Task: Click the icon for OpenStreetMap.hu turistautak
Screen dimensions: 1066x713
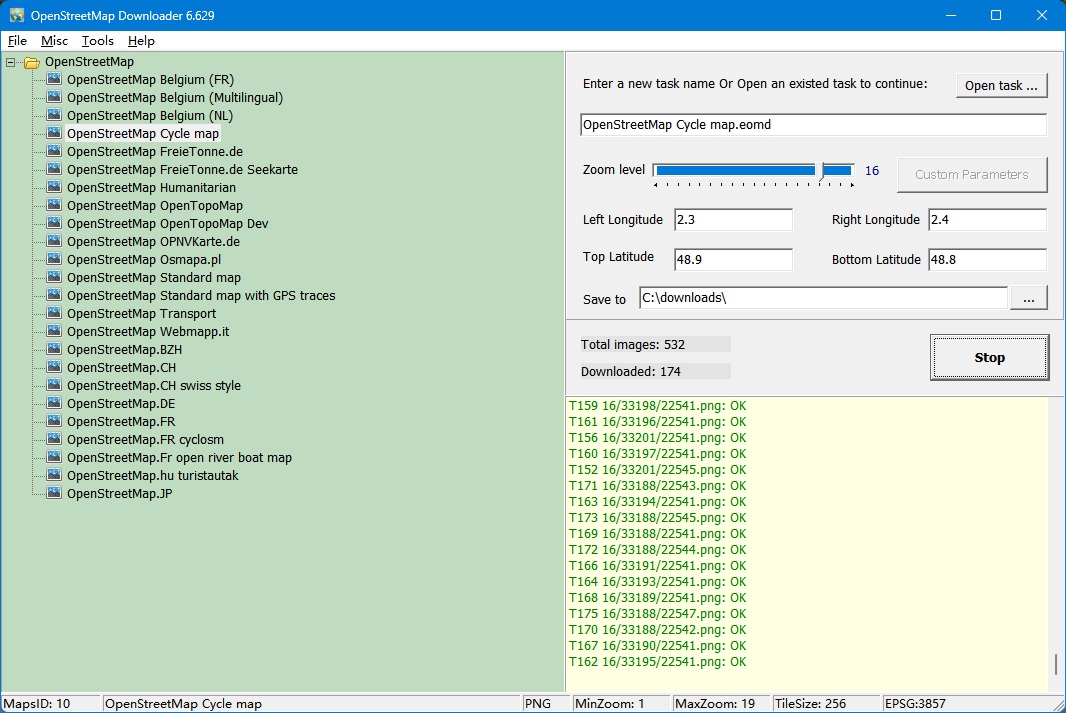Action: click(x=54, y=475)
